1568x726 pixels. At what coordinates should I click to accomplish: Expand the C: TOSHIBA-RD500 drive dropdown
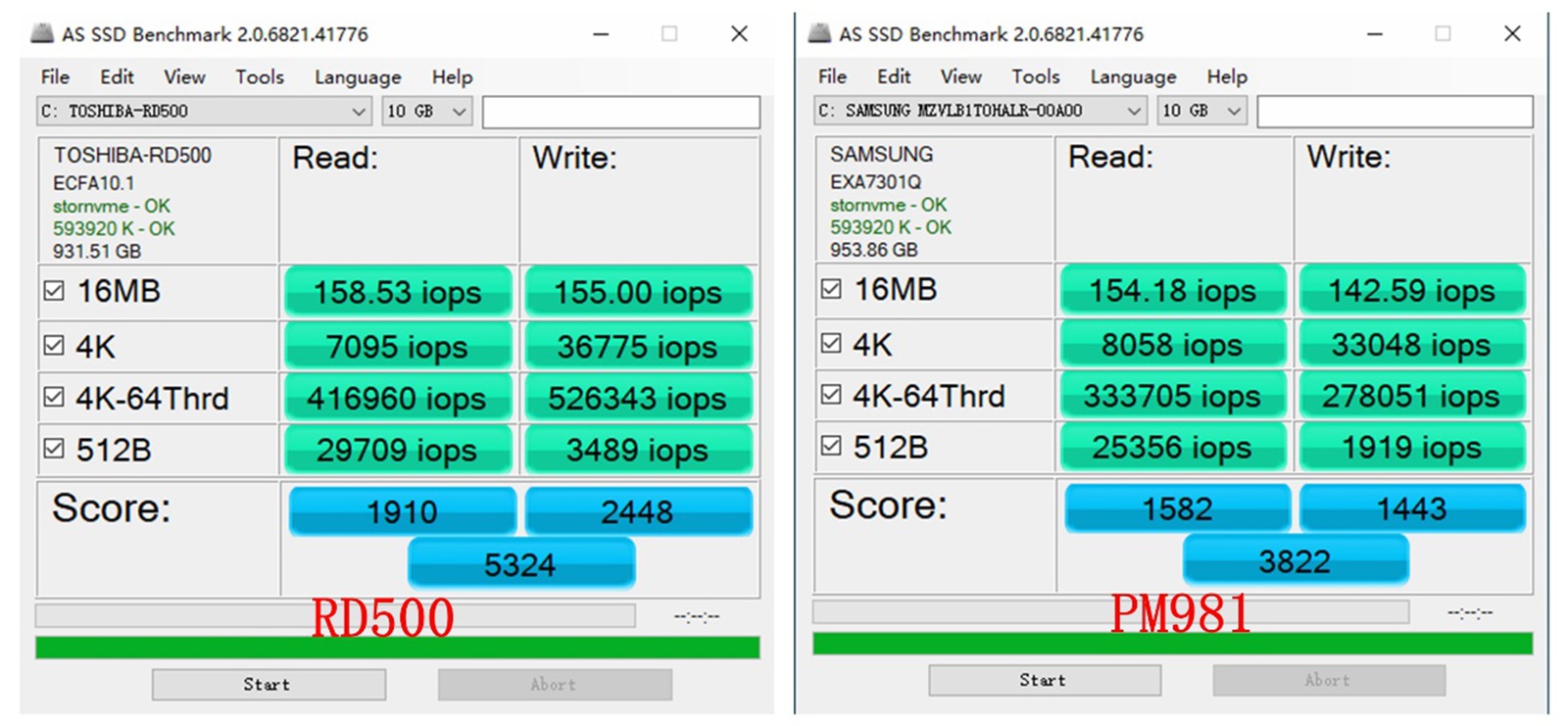[358, 112]
